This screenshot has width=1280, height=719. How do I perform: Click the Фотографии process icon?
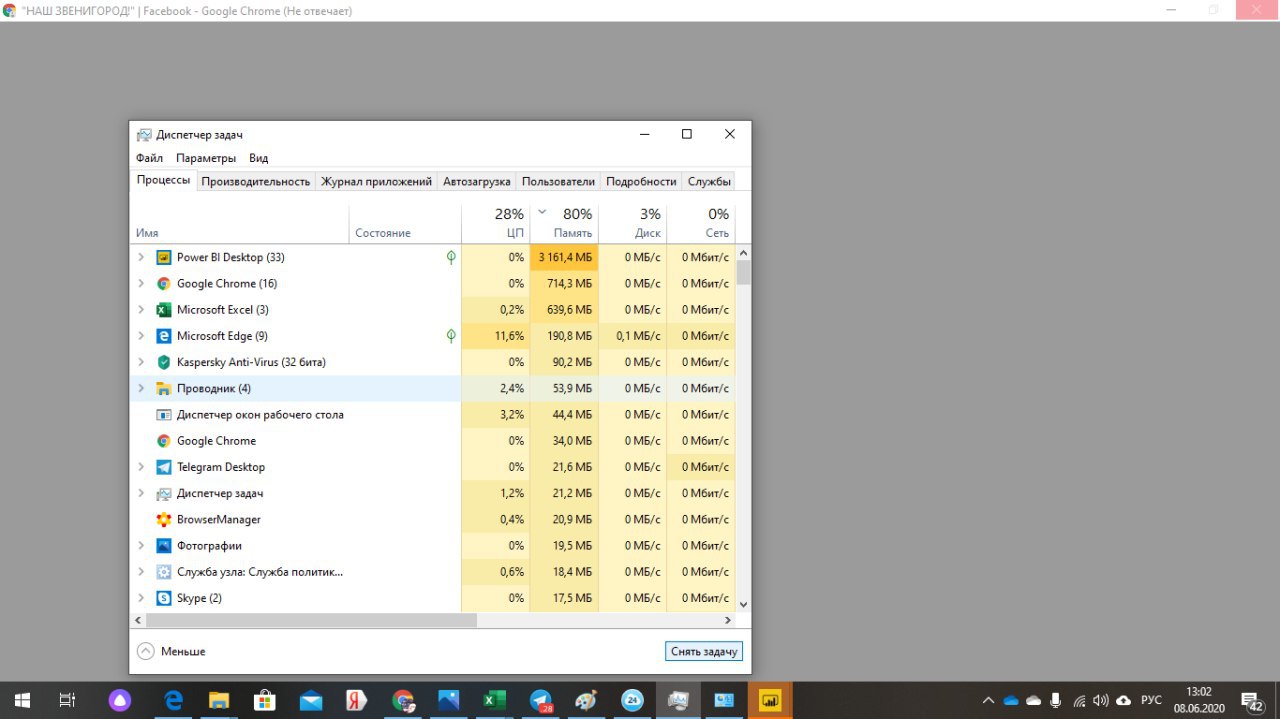pyautogui.click(x=164, y=545)
